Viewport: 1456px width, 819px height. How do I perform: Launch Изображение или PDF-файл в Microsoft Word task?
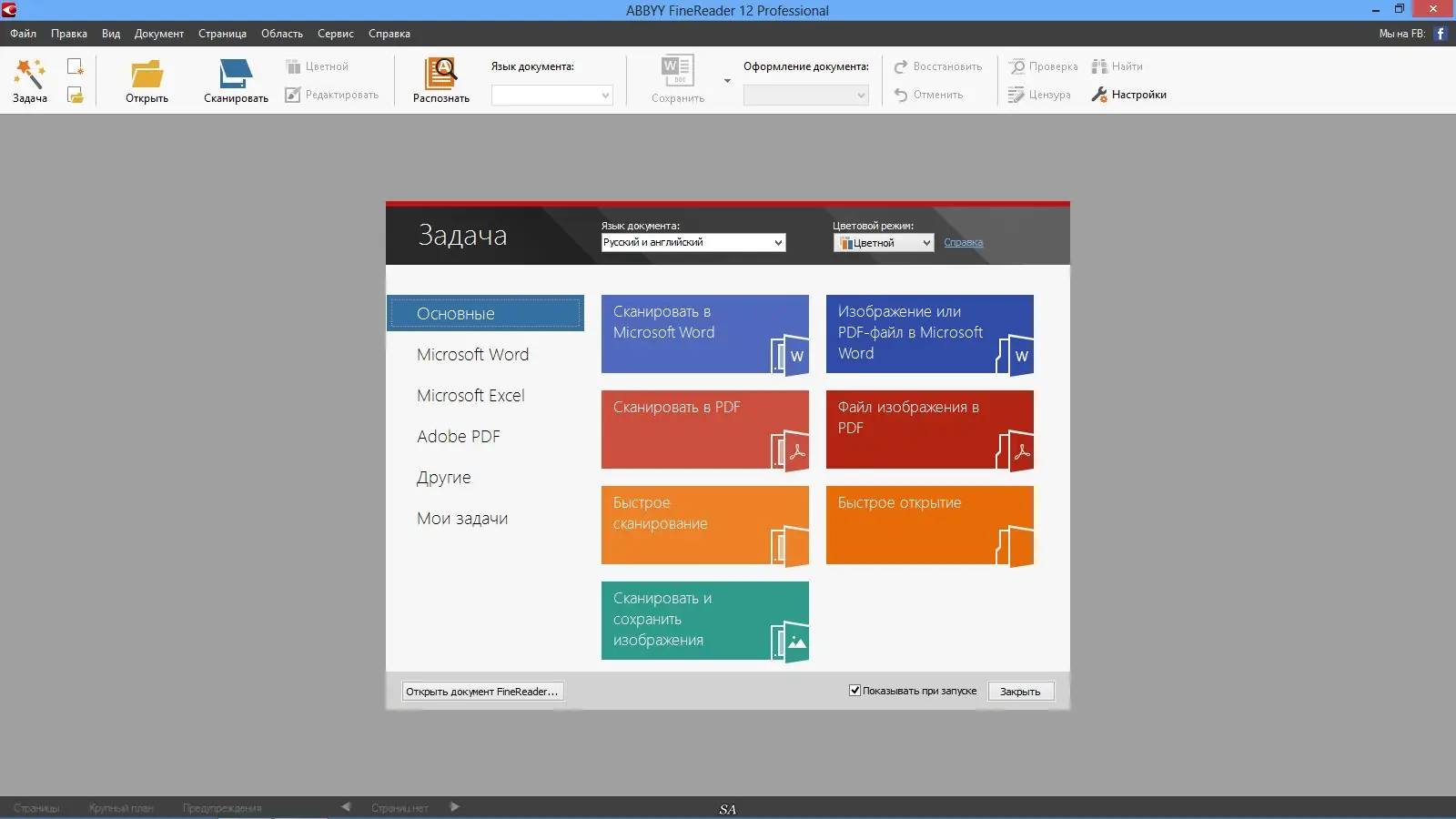(x=930, y=334)
